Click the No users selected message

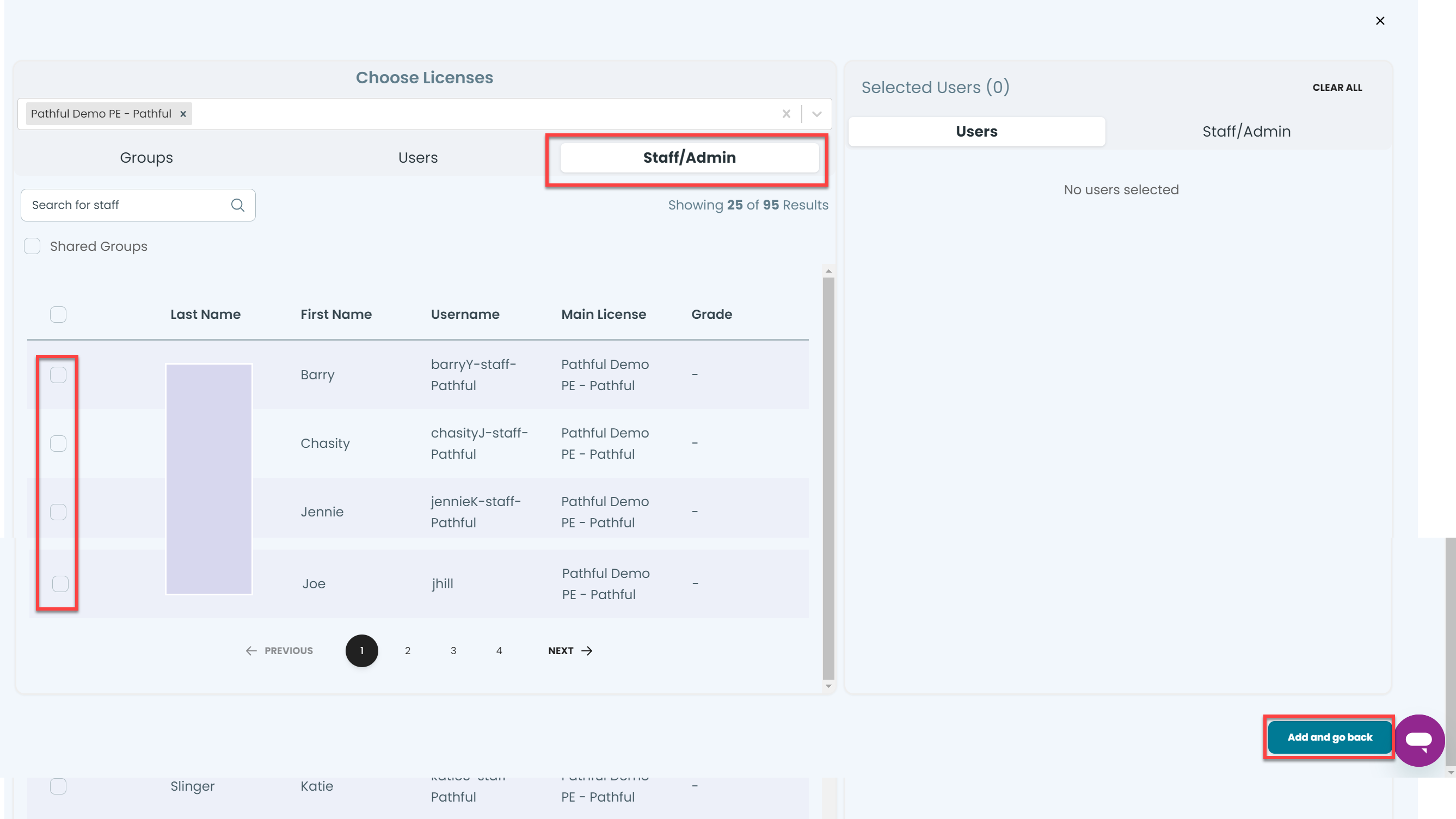pos(1121,190)
